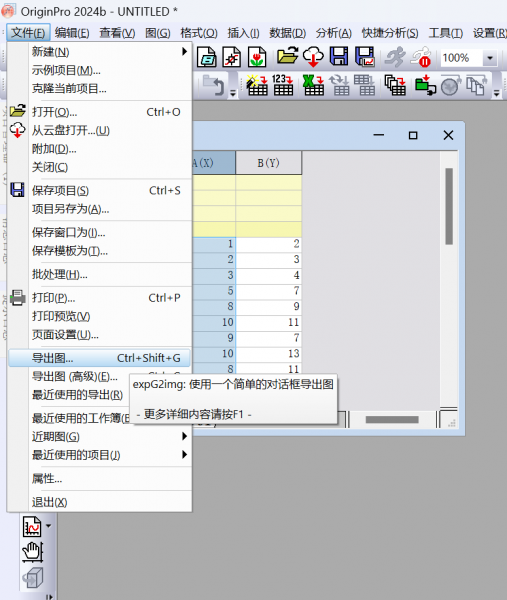This screenshot has width=507, height=600.
Task: Choose Print Preview (打印预览) menu item
Action: [99, 316]
